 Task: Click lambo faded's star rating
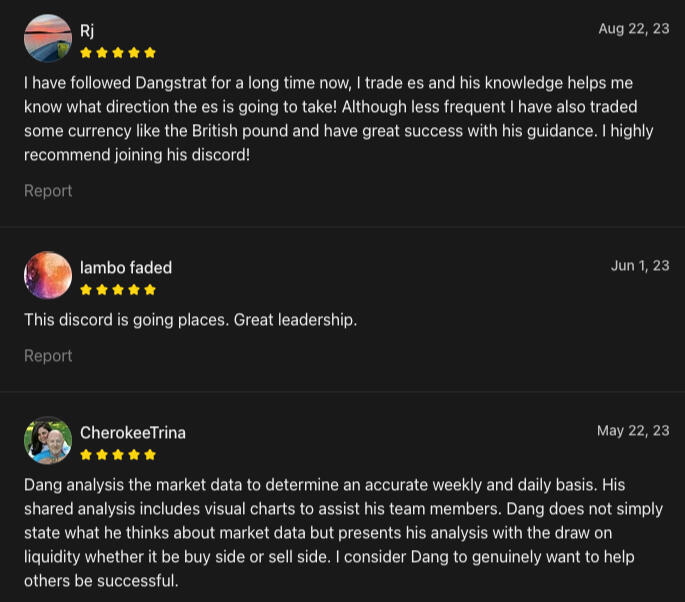[x=118, y=290]
